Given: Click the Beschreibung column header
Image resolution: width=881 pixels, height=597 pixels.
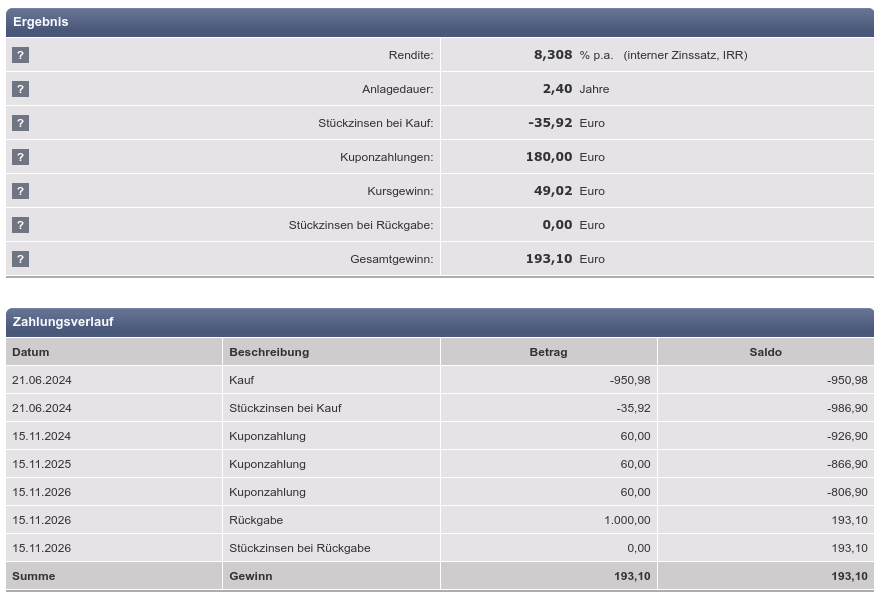Looking at the screenshot, I should 269,352.
